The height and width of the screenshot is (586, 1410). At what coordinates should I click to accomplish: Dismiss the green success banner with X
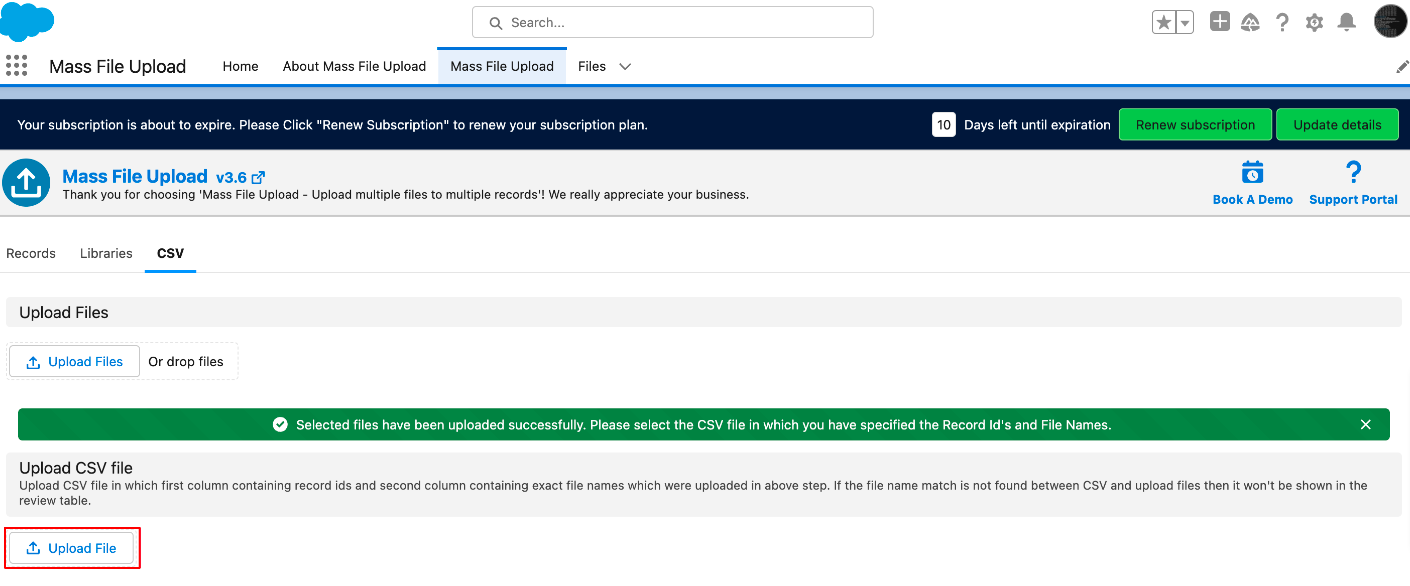(1366, 425)
